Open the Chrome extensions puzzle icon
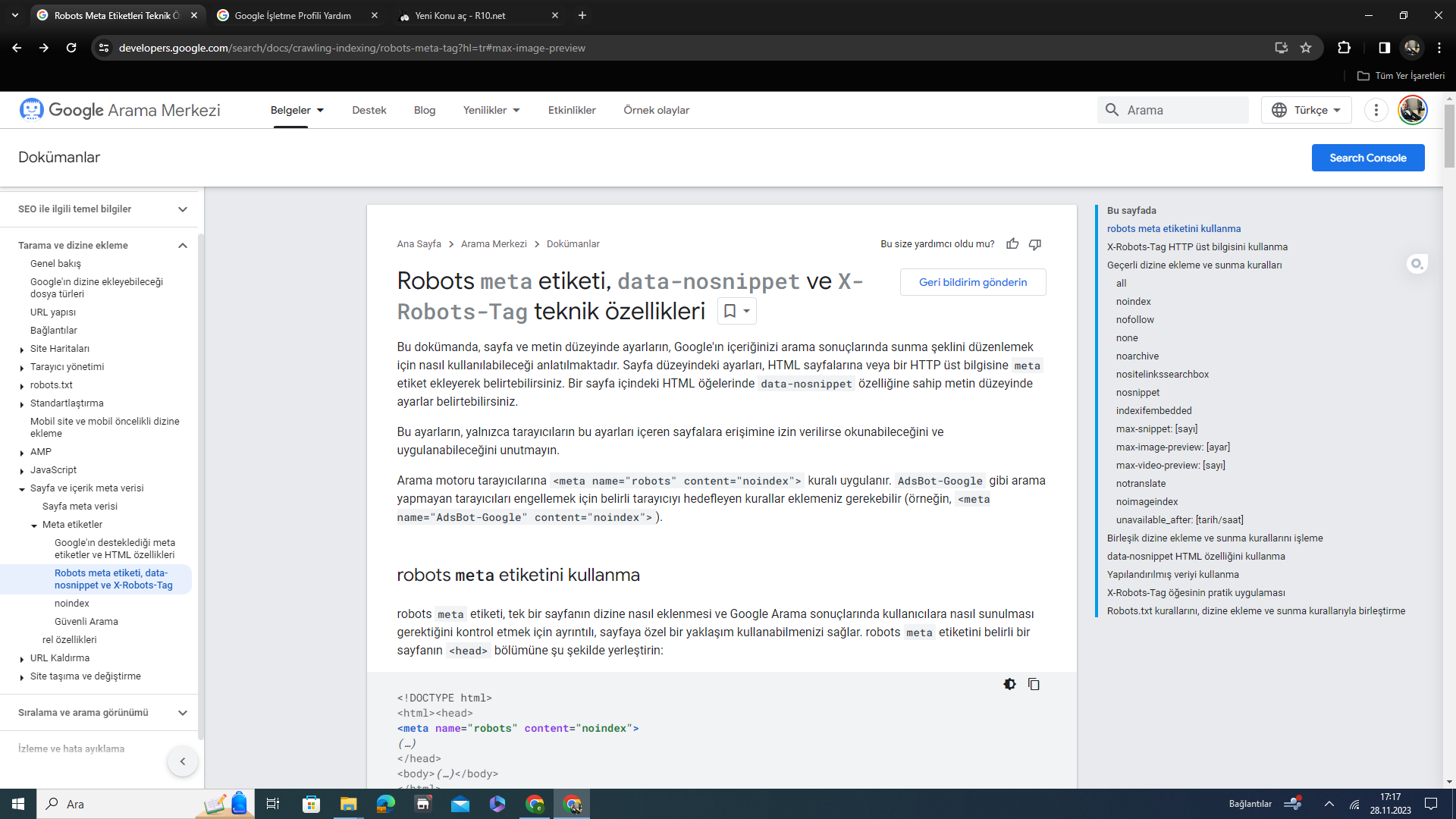Screen dimensions: 1456x819 pyautogui.click(x=1345, y=48)
